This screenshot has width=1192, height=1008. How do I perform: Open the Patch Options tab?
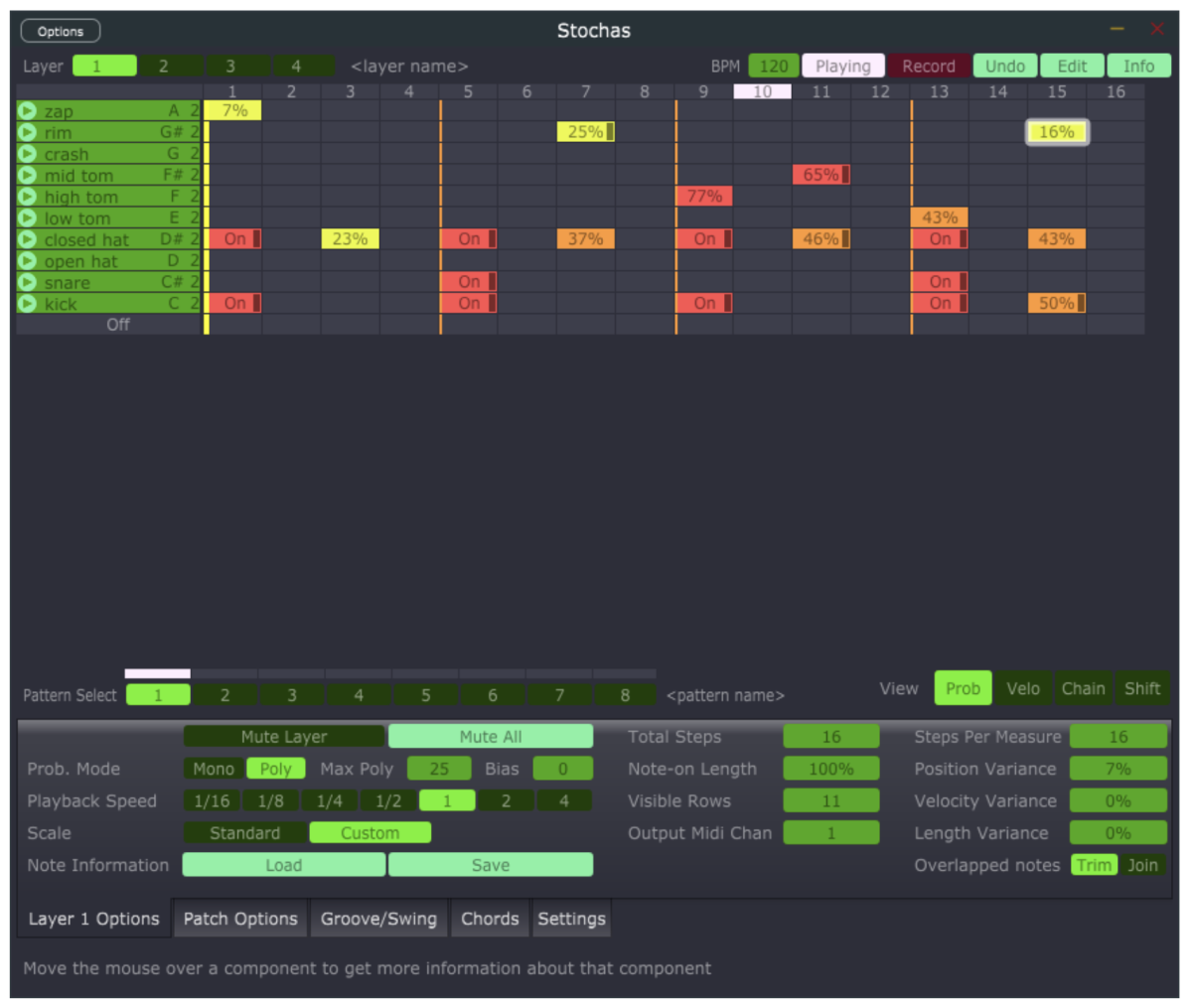tap(240, 919)
